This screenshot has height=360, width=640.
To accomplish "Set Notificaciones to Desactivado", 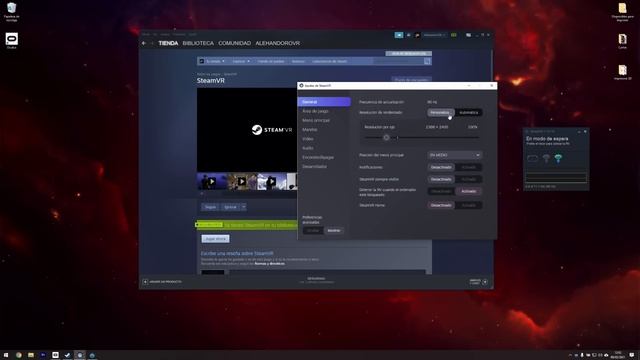I will click(x=441, y=167).
